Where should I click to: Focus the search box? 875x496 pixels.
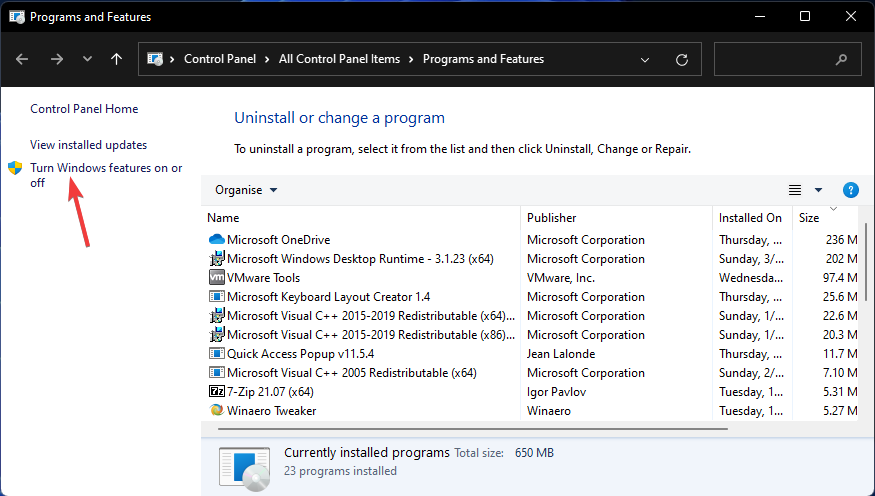pyautogui.click(x=787, y=59)
